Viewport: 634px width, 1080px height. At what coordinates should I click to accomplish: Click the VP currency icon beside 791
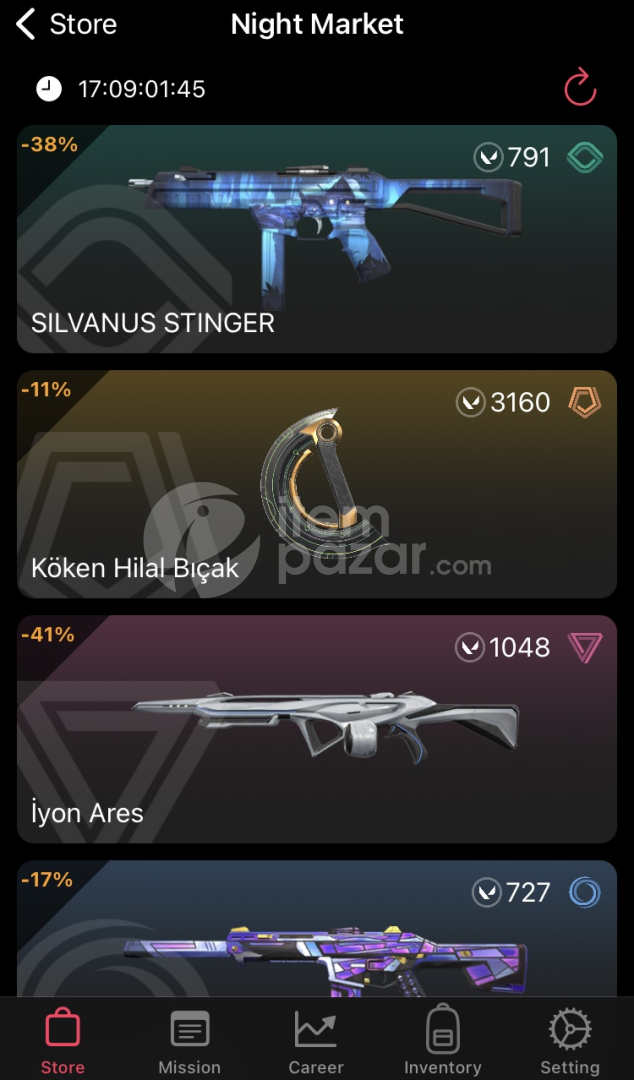(489, 158)
